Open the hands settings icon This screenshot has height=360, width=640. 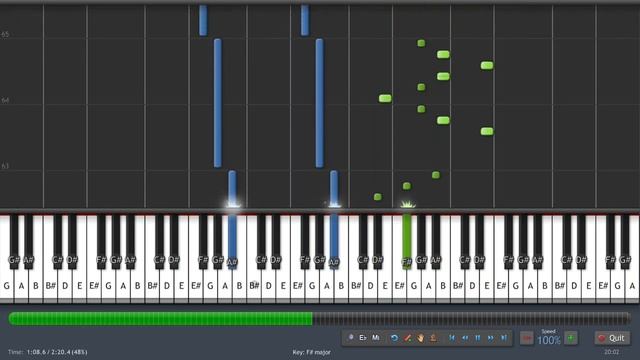click(x=420, y=338)
